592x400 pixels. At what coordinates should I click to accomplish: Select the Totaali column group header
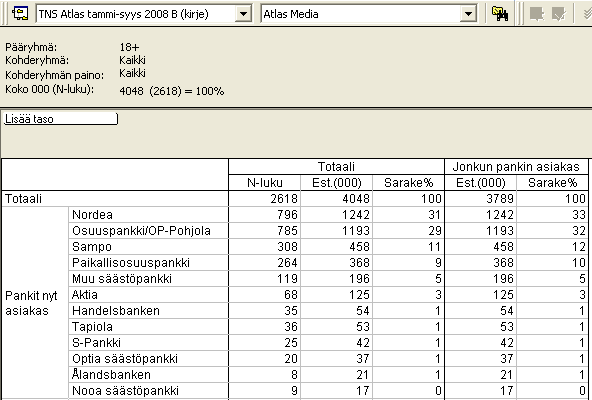click(336, 167)
